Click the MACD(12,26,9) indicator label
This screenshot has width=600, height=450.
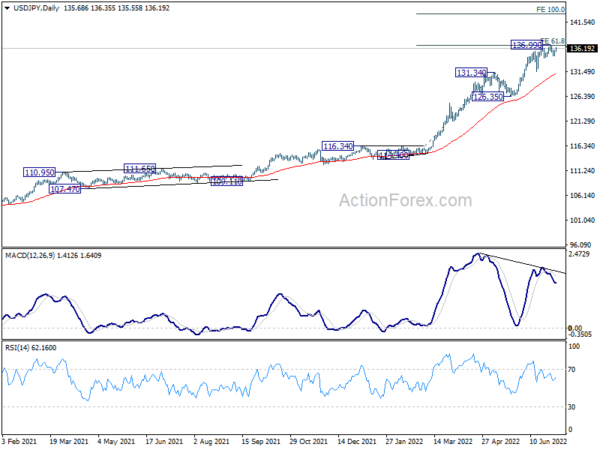[x=30, y=256]
